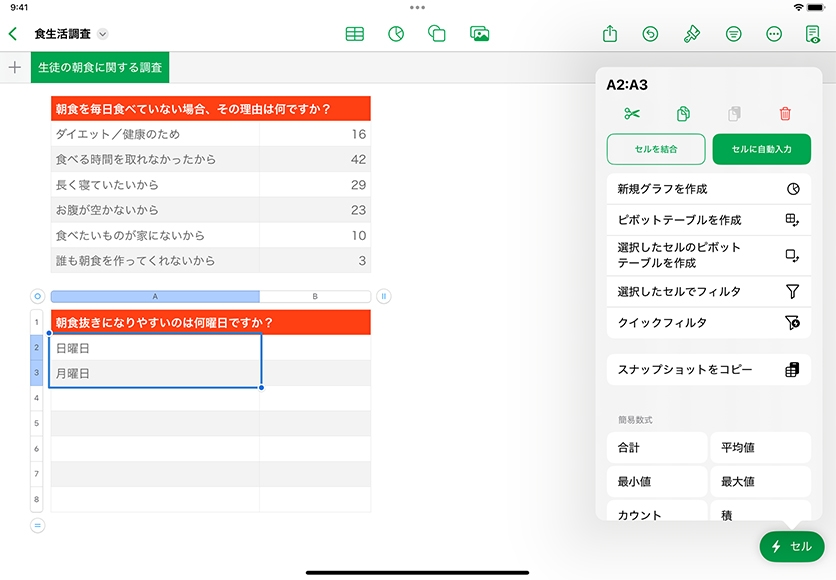This screenshot has width=836, height=580.
Task: Open the chart insertion menu
Action: click(x=396, y=34)
